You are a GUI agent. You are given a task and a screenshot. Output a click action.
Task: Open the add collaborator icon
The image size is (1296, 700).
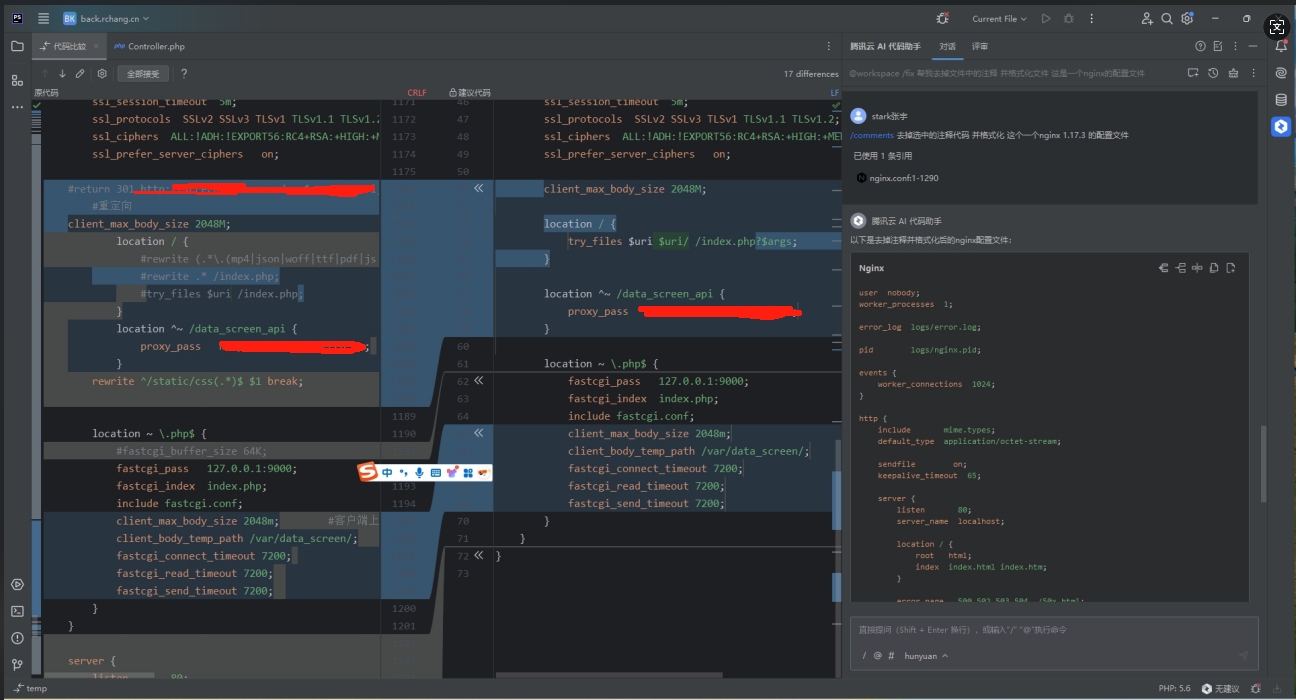click(1147, 18)
